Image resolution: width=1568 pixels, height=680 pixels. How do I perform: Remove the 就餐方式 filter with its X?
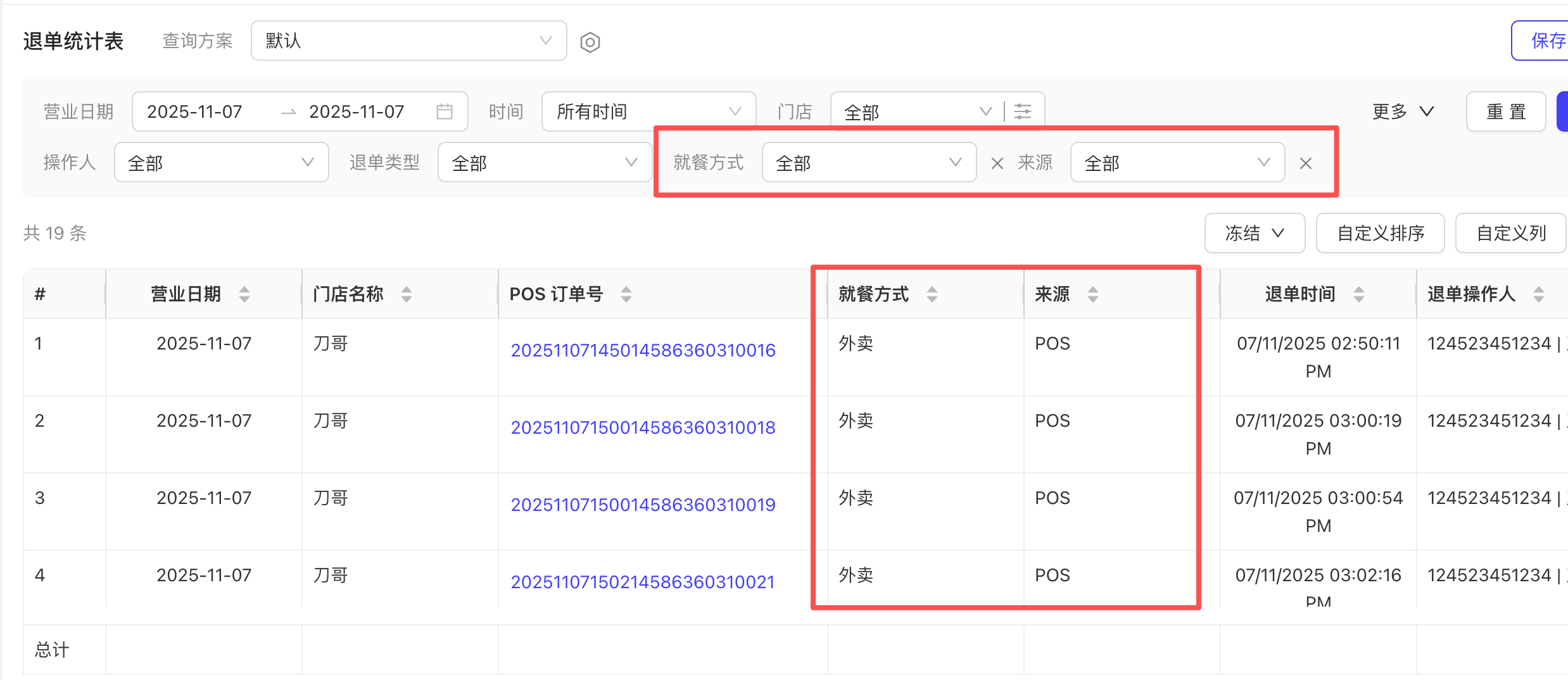[x=997, y=163]
